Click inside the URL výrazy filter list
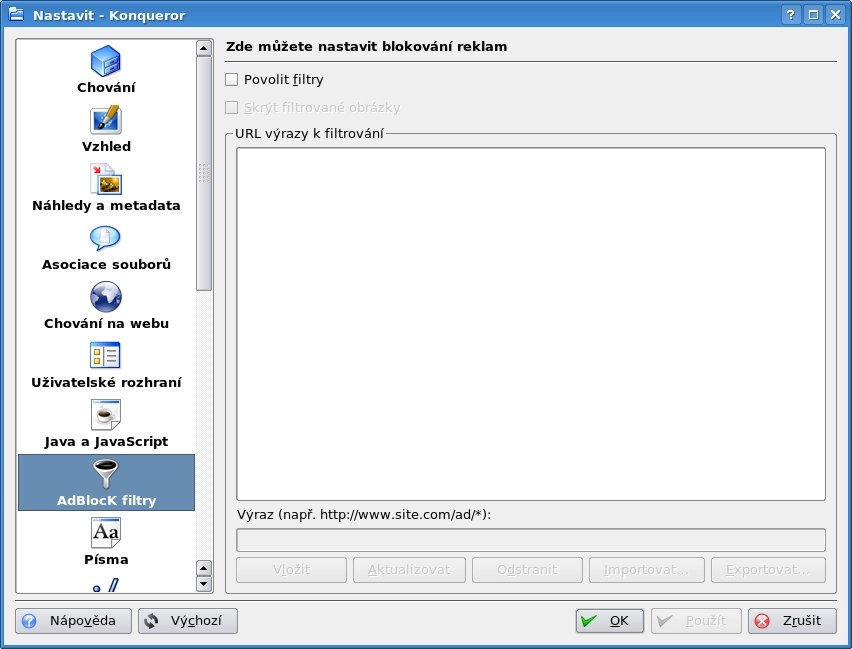The image size is (852, 649). coord(531,324)
